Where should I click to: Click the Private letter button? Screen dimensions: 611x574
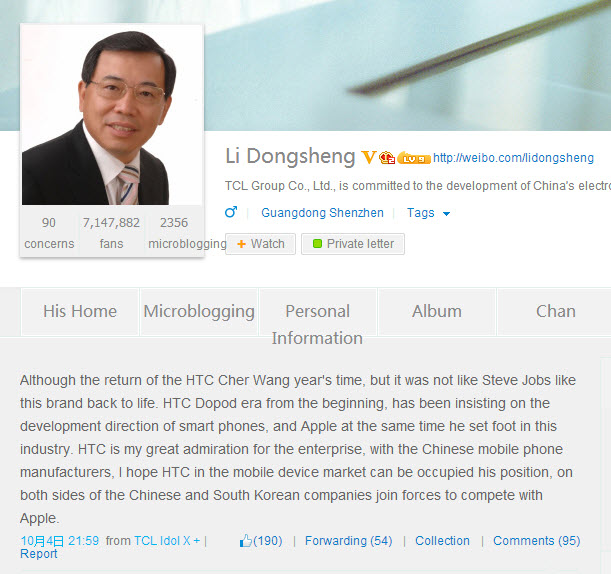(353, 244)
